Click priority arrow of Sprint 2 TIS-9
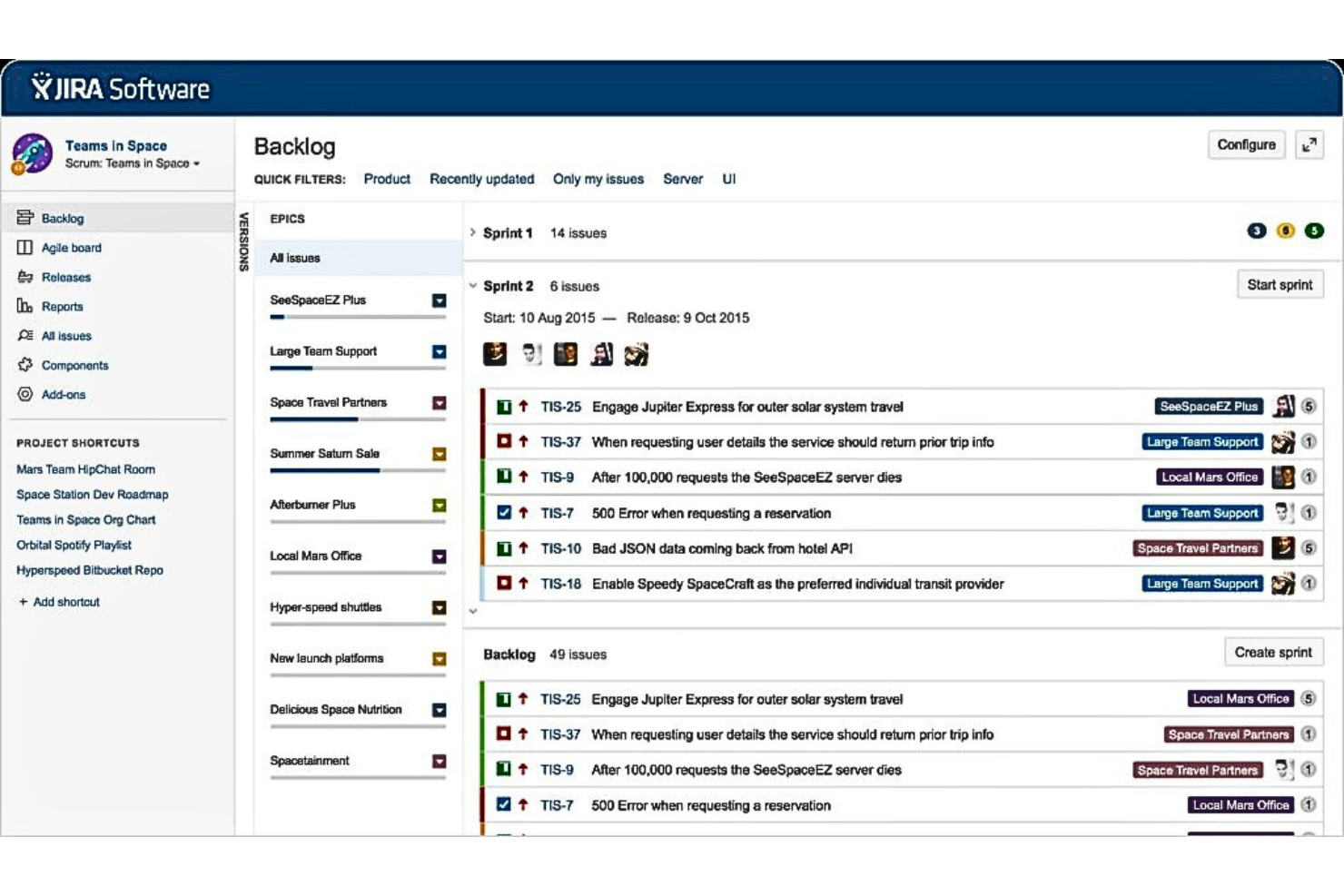Screen dimensions: 1344x896 [x=523, y=477]
